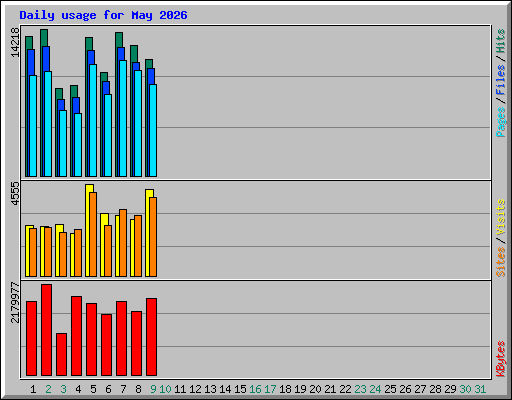
Task: Click day 23 on the x-axis
Action: (360, 389)
